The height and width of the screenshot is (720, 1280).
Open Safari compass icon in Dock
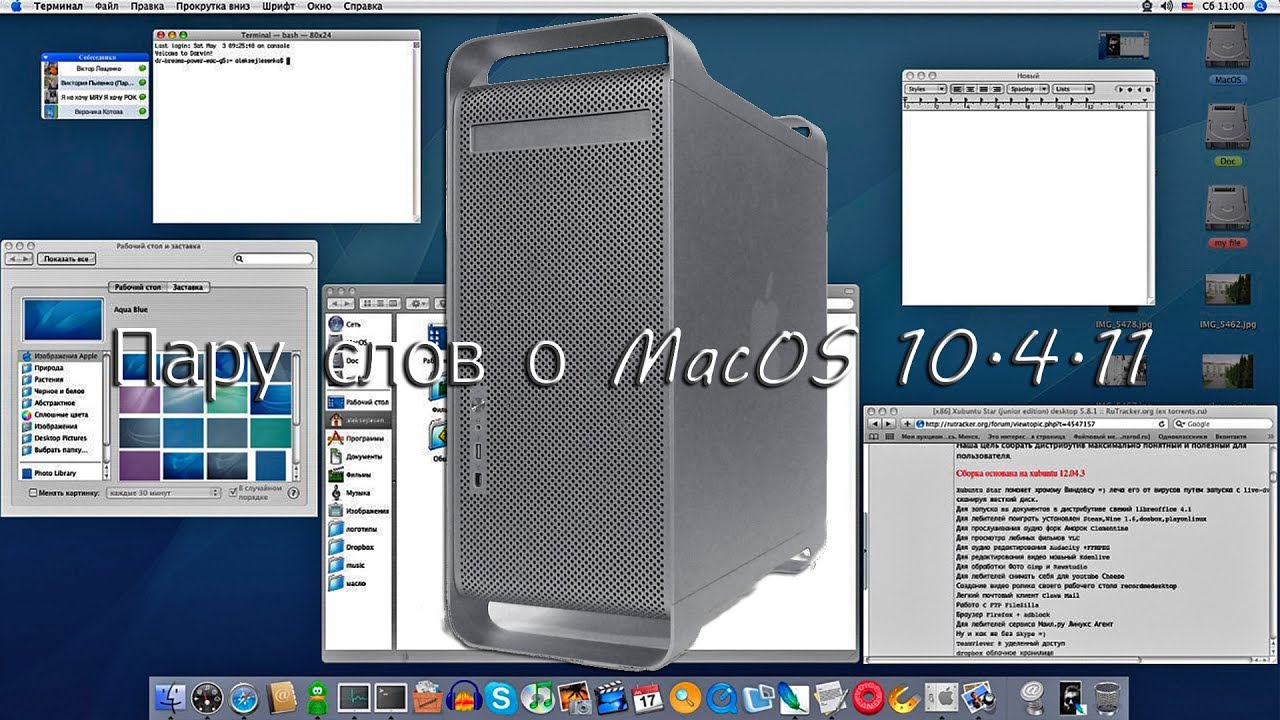click(x=244, y=697)
